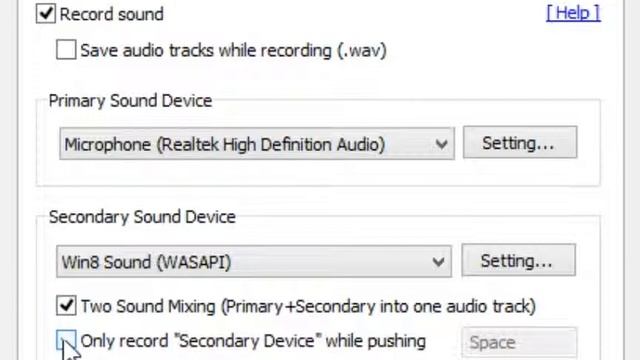Image resolution: width=640 pixels, height=360 pixels.
Task: Click the Primary Sound Device group heading
Action: pos(131,101)
